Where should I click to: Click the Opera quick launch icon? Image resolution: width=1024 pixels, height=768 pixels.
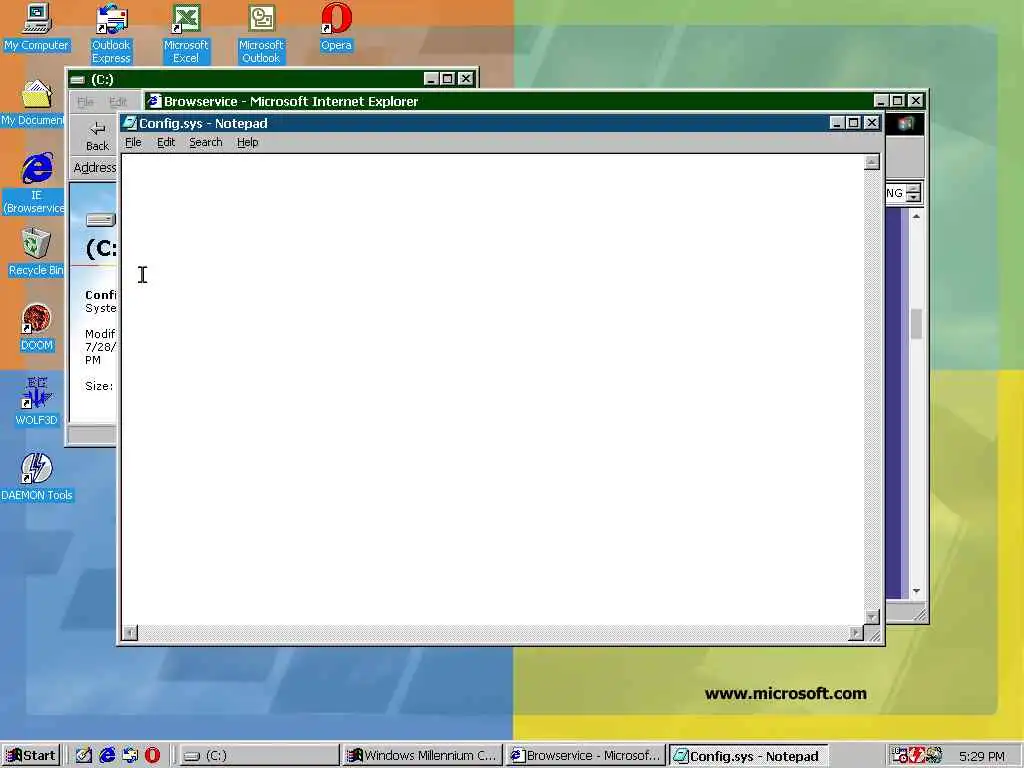pos(152,756)
